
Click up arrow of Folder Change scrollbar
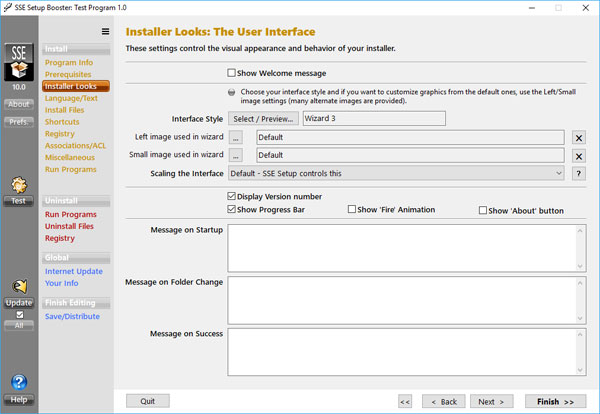point(580,283)
